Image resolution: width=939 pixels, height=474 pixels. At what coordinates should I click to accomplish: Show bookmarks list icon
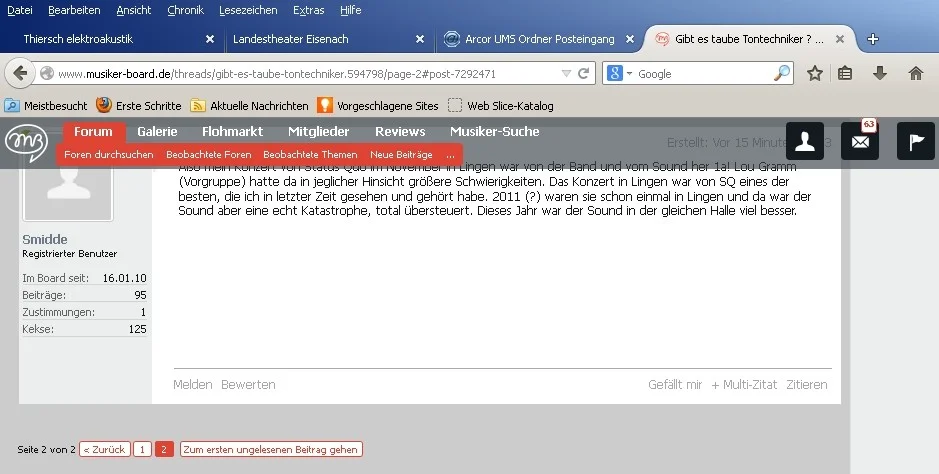845,73
